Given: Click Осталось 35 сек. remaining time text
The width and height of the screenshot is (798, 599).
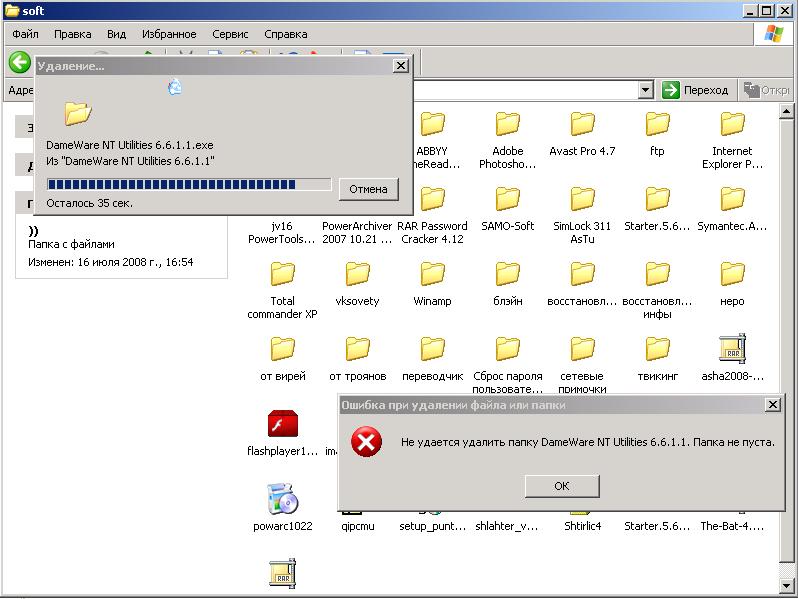Looking at the screenshot, I should 89,203.
